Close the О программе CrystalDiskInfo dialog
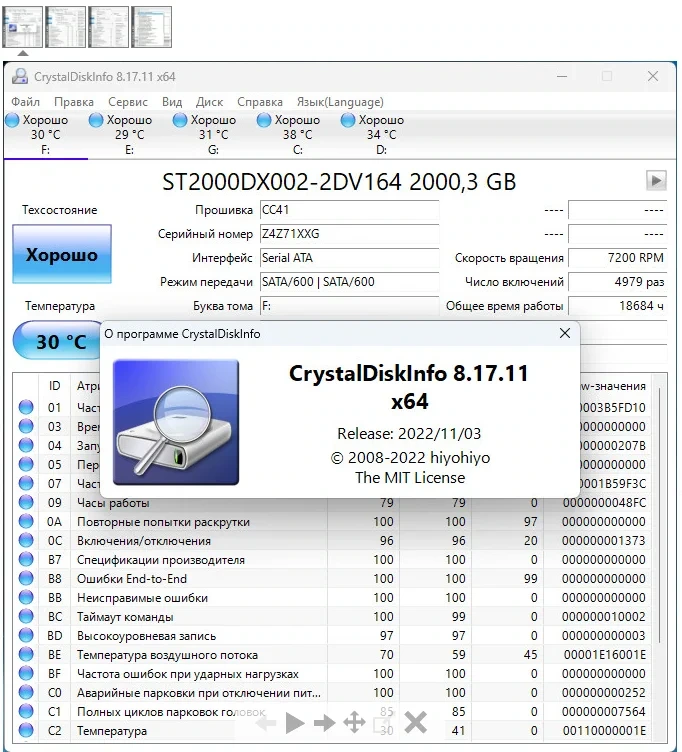682x752 pixels. 565,333
